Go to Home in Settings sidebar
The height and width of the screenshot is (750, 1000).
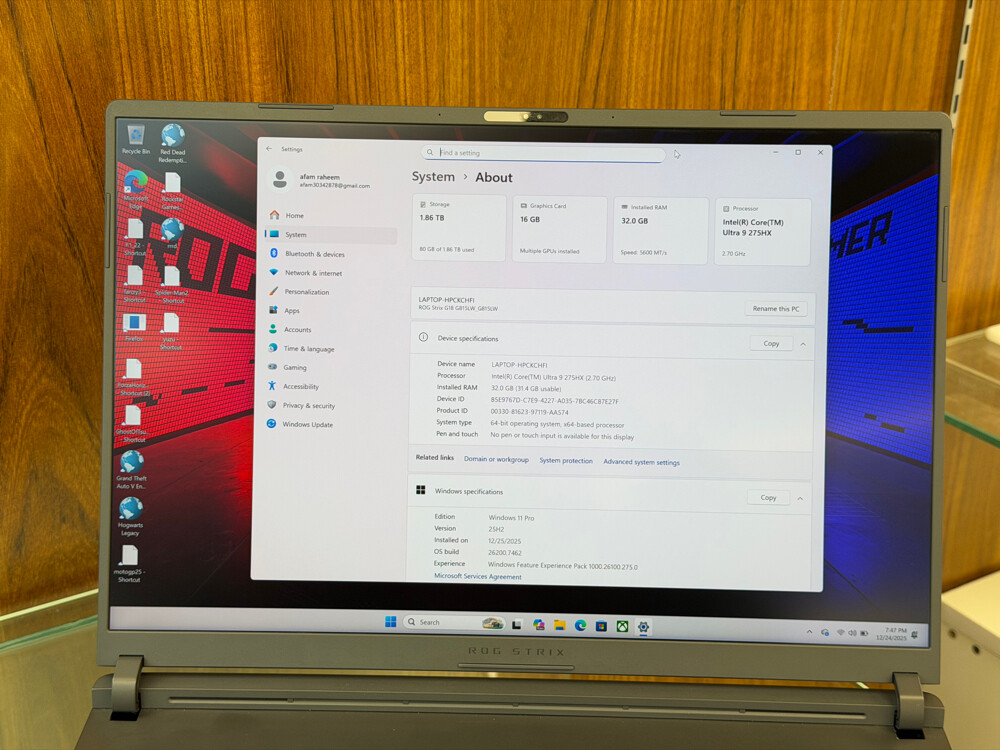point(331,216)
